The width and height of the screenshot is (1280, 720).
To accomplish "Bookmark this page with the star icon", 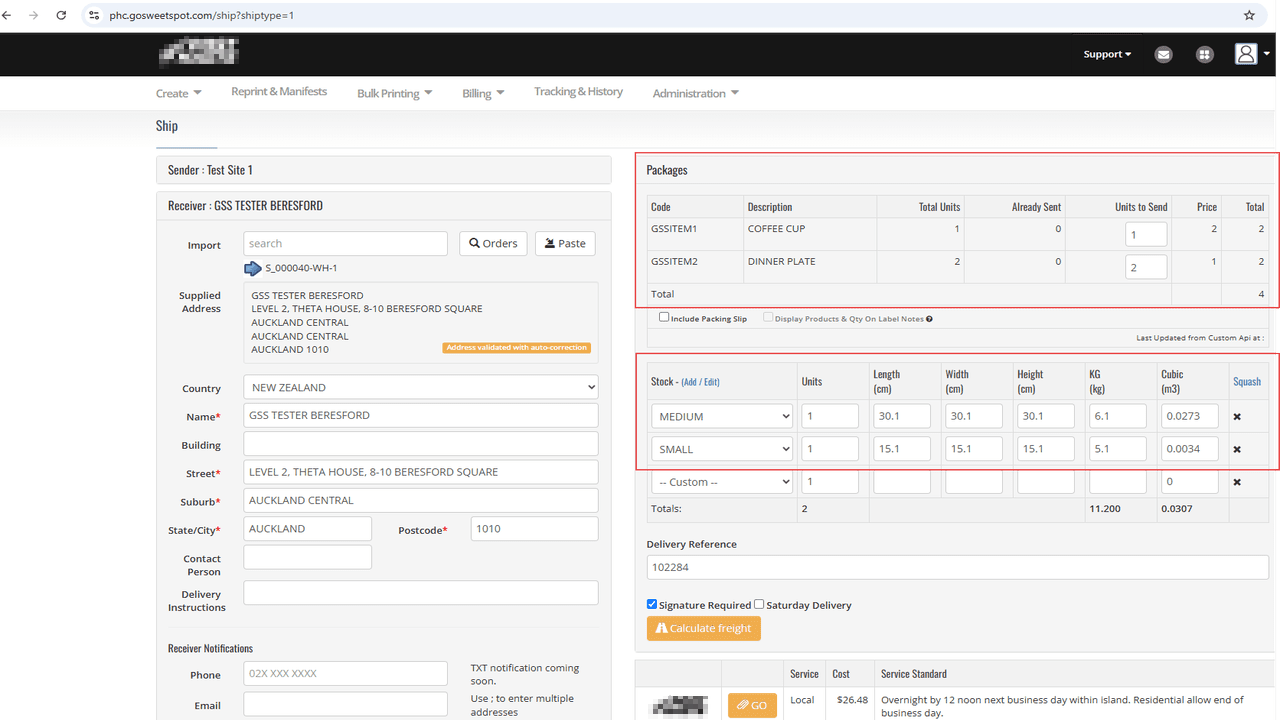I will [x=1249, y=16].
